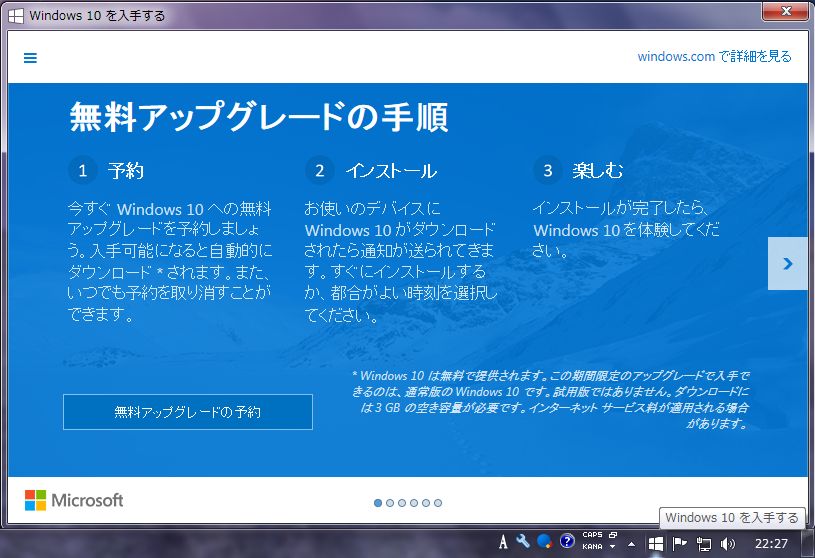The image size is (815, 558).
Task: Select the first page indicator dot
Action: (378, 503)
